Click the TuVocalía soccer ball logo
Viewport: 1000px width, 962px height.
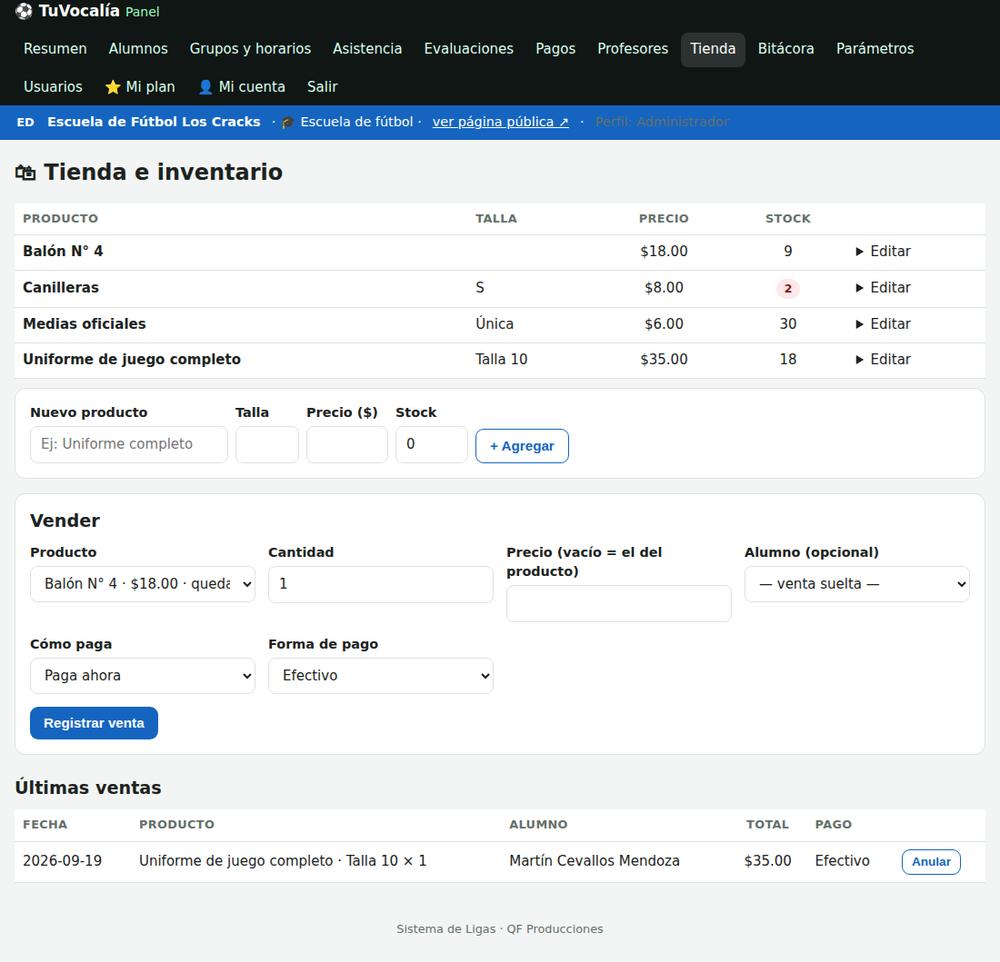coord(24,11)
